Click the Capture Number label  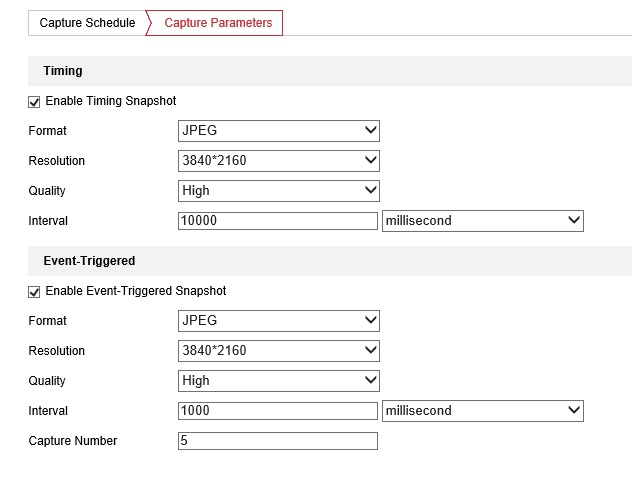pos(73,441)
